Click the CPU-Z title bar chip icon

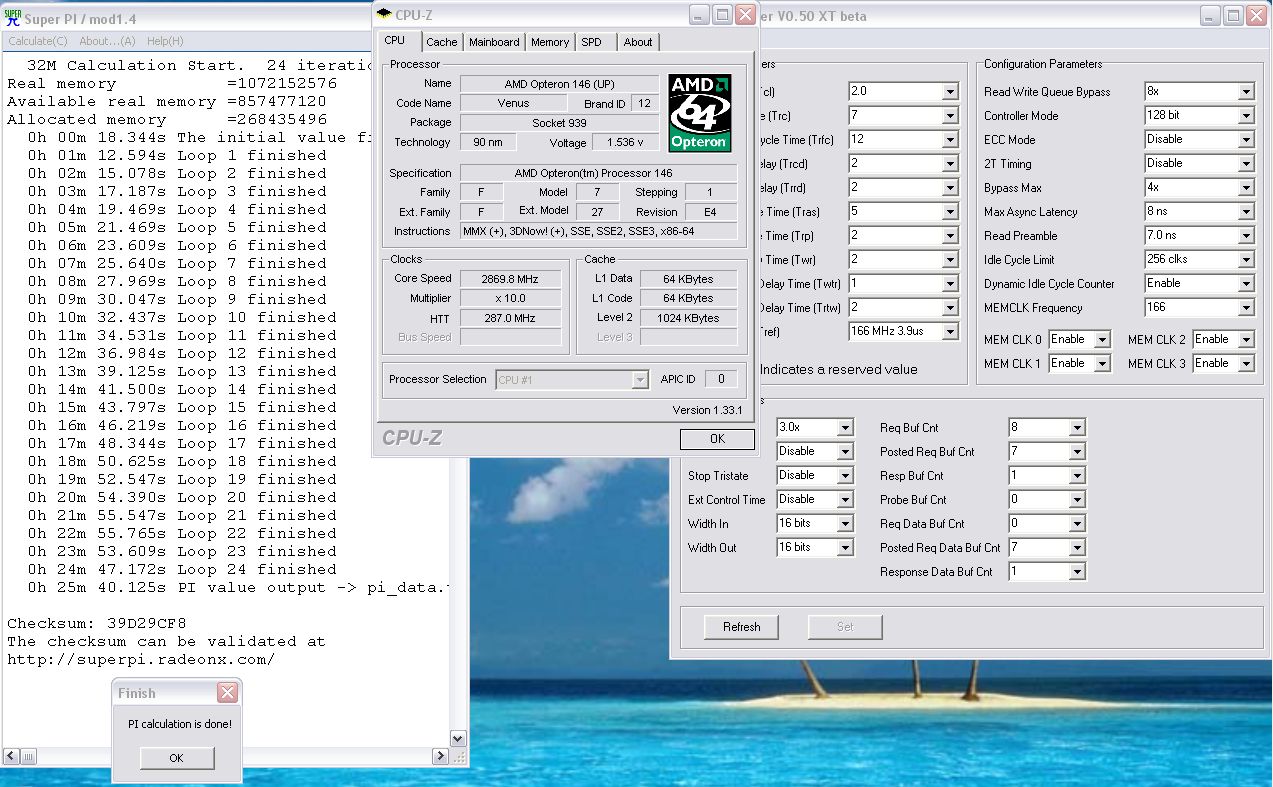(385, 14)
